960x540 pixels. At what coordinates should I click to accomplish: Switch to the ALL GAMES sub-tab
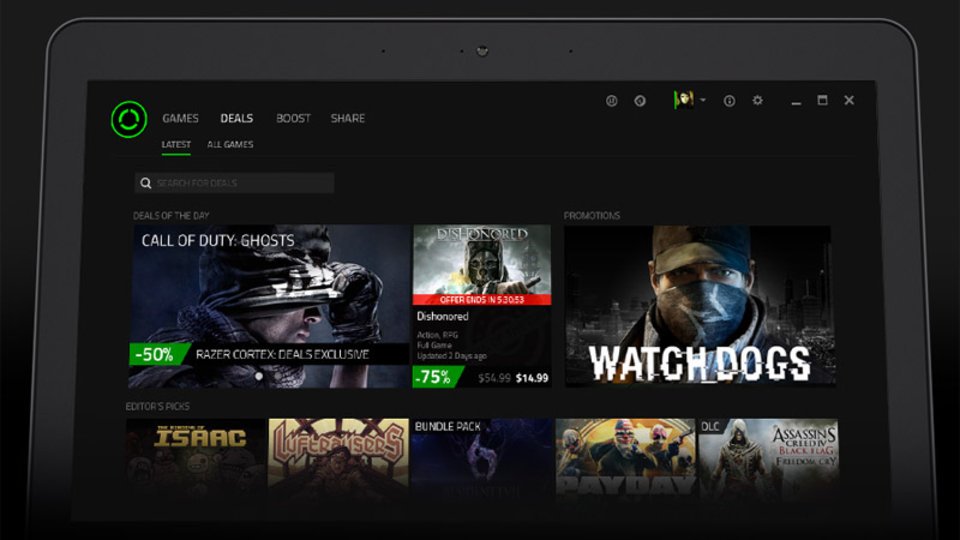pos(230,144)
